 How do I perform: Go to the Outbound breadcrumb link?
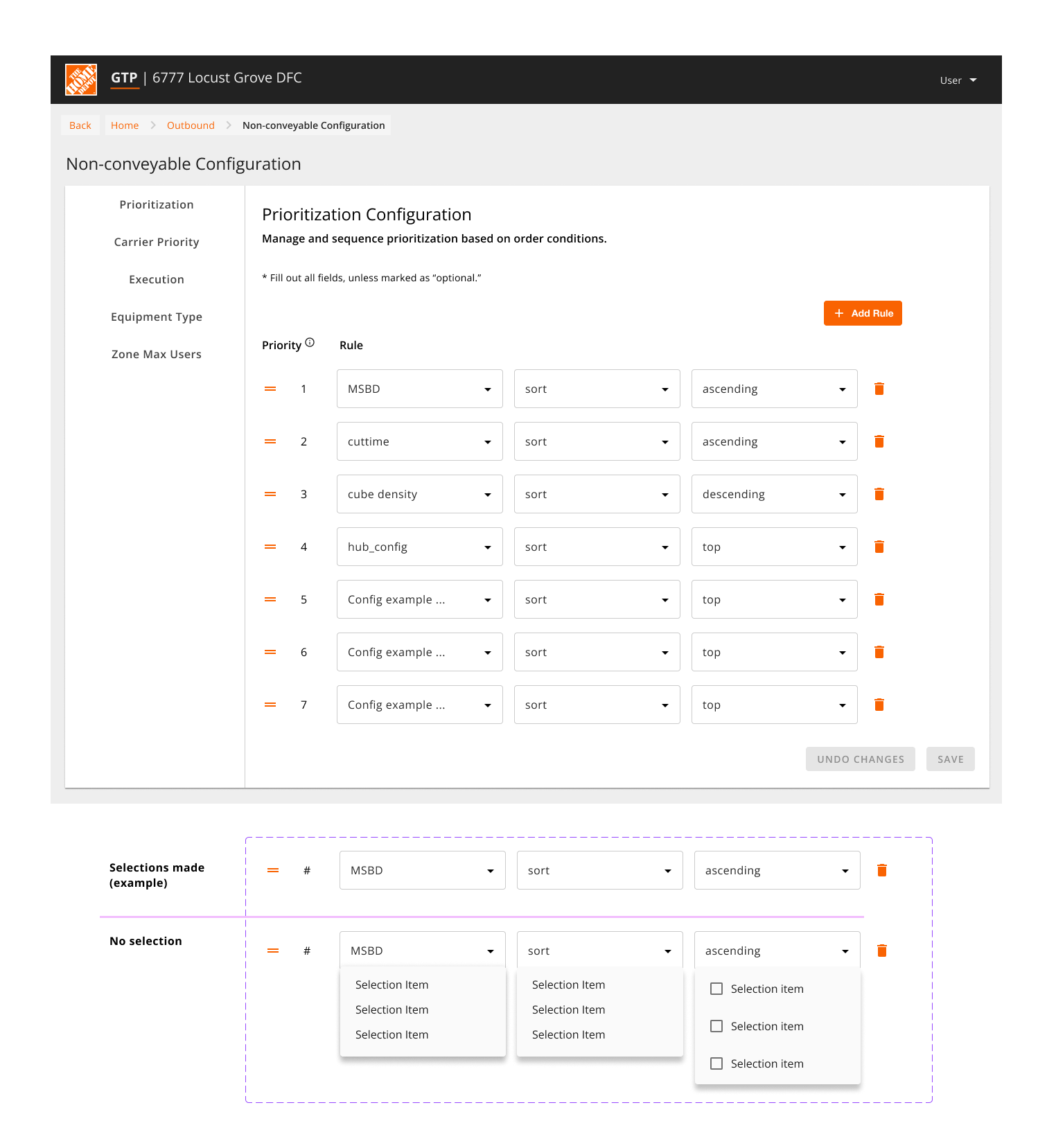[x=191, y=125]
